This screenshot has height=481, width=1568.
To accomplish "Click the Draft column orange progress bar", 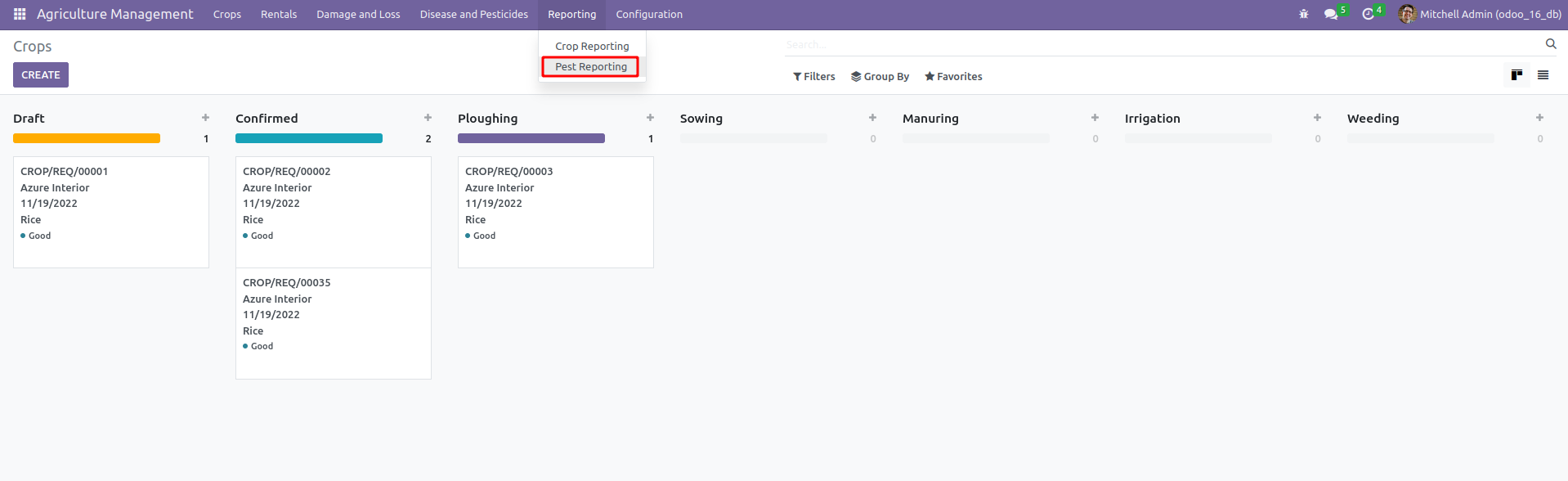I will click(x=87, y=138).
